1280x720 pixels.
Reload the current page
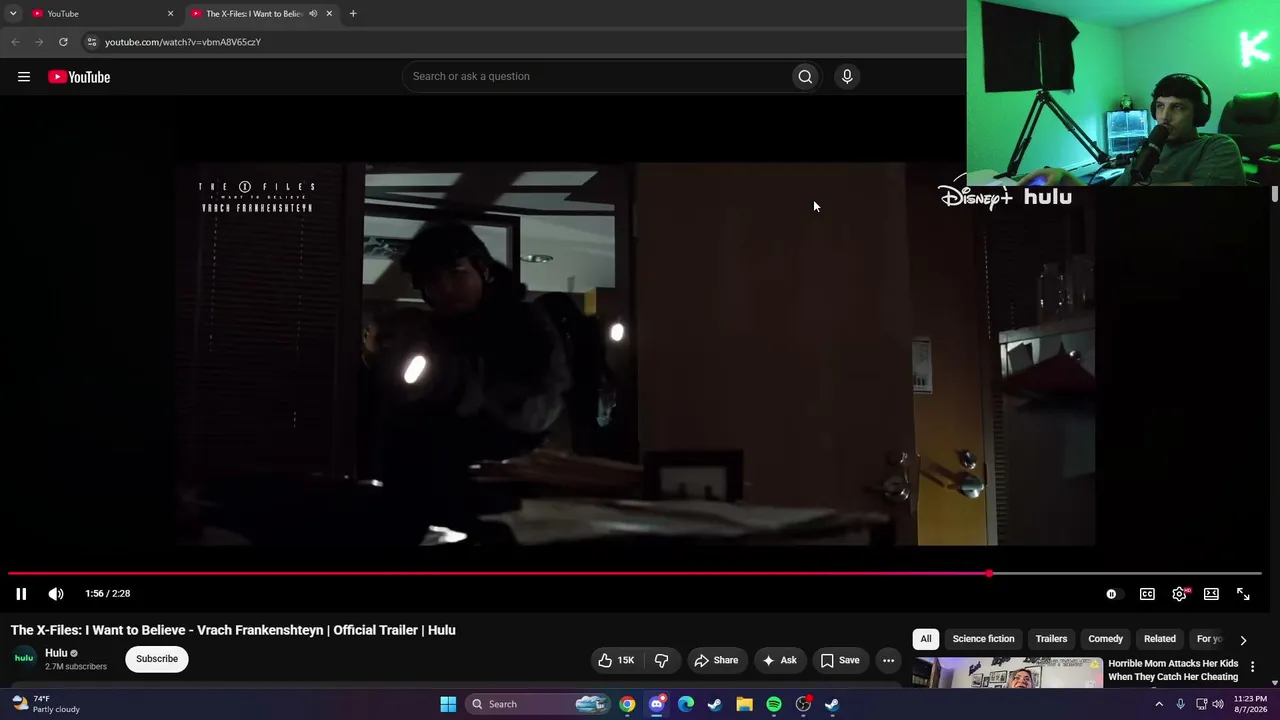[x=63, y=42]
